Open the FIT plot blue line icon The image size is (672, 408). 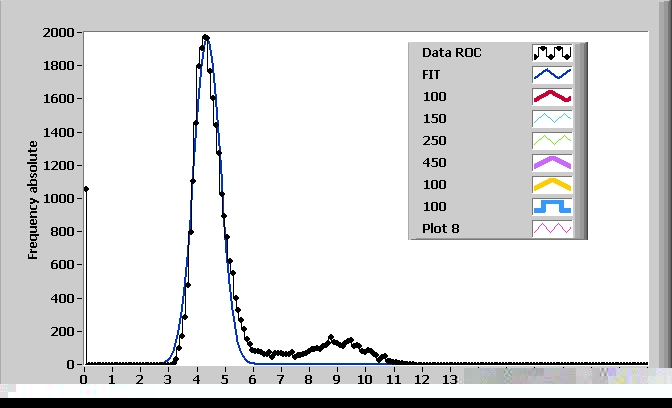click(551, 74)
